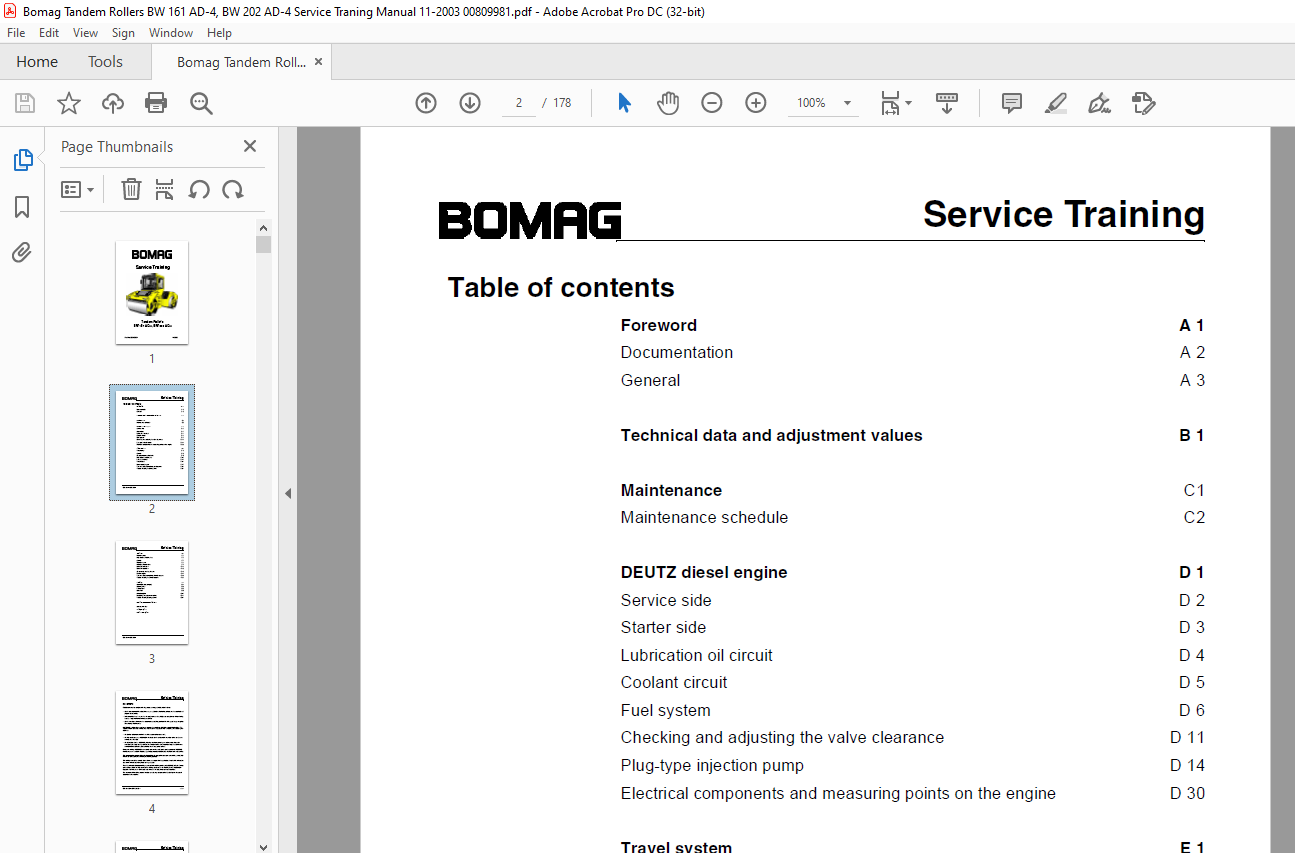Click the thumbnails scrollbar thumb
Image resolution: width=1295 pixels, height=853 pixels.
[x=264, y=244]
